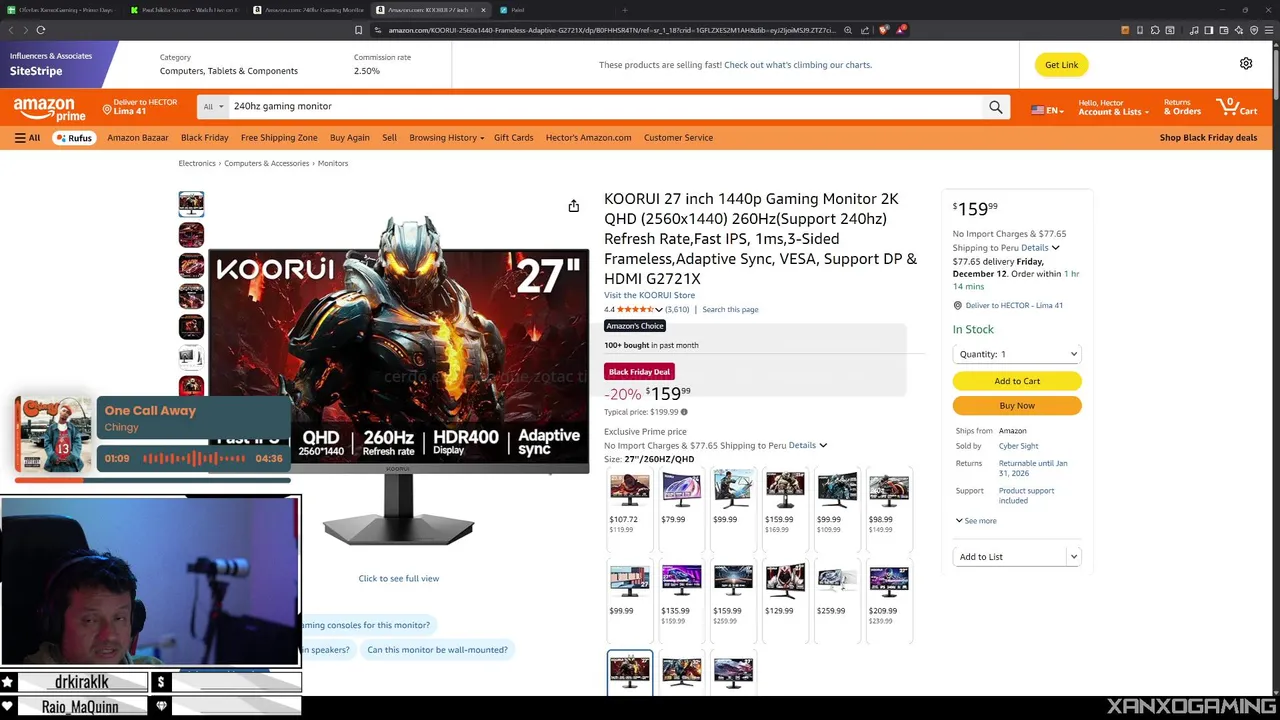Click the Amazon search input field
This screenshot has height=720, width=1280.
pos(604,107)
